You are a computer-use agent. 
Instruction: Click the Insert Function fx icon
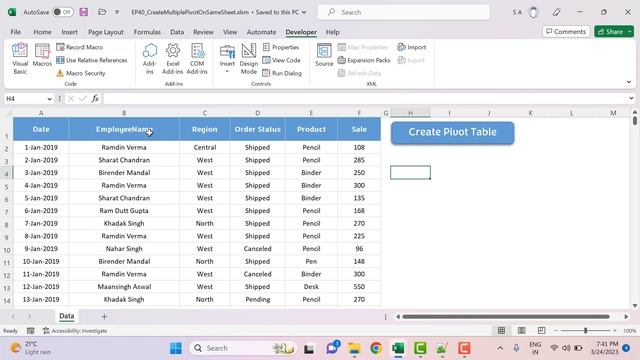coord(95,98)
